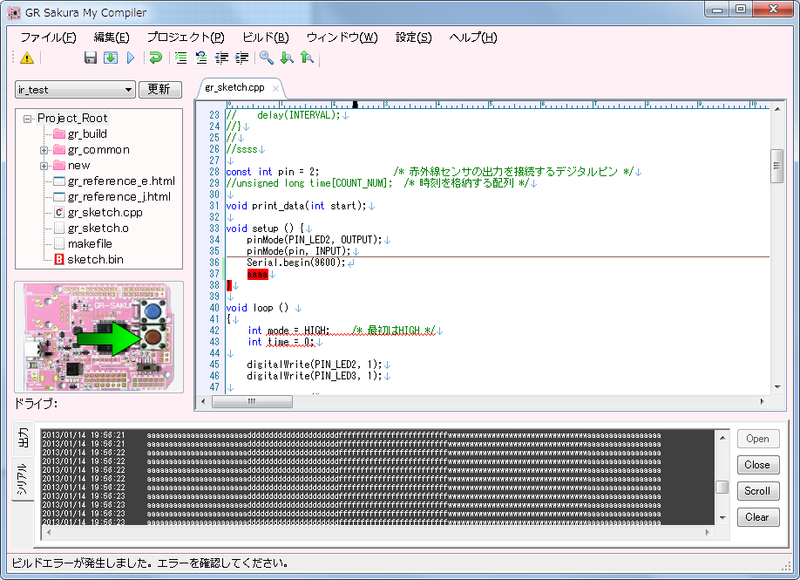
Task: Expand the gr_common folder node
Action: pos(44,150)
